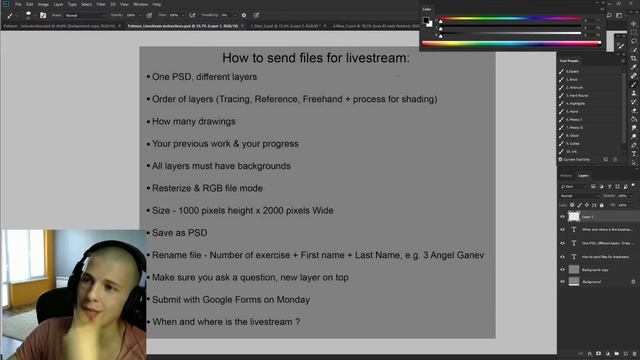The width and height of the screenshot is (640, 360).
Task: Select Layer 1 thumbnail
Action: click(574, 217)
